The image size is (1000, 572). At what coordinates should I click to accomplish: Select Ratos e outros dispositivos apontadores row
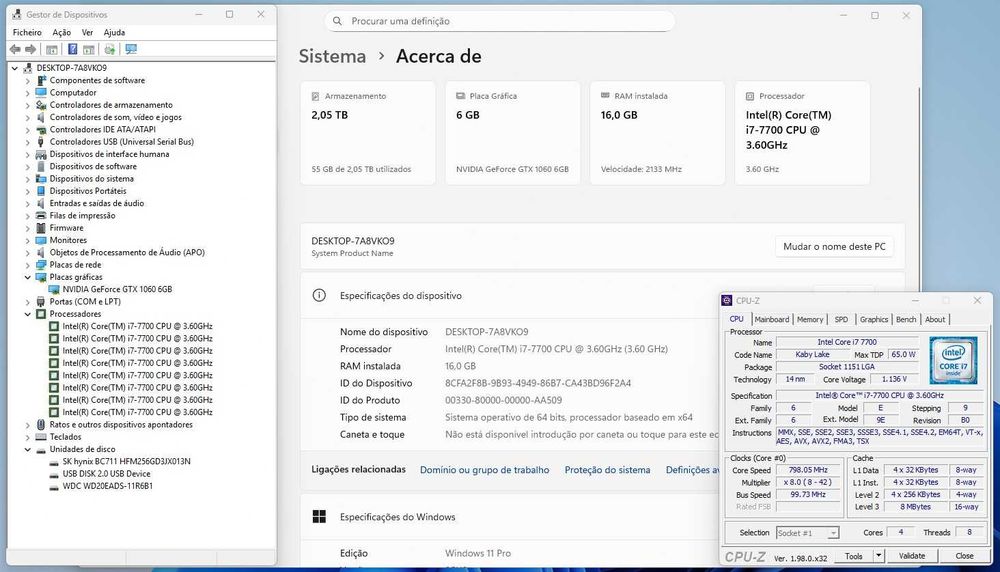121,425
